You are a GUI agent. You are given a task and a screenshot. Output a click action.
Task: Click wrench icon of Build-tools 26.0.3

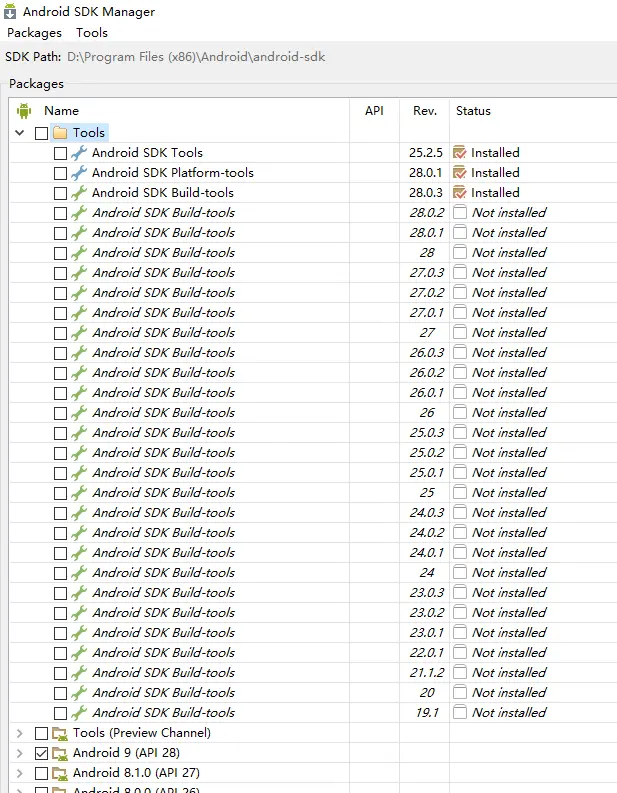tap(79, 353)
